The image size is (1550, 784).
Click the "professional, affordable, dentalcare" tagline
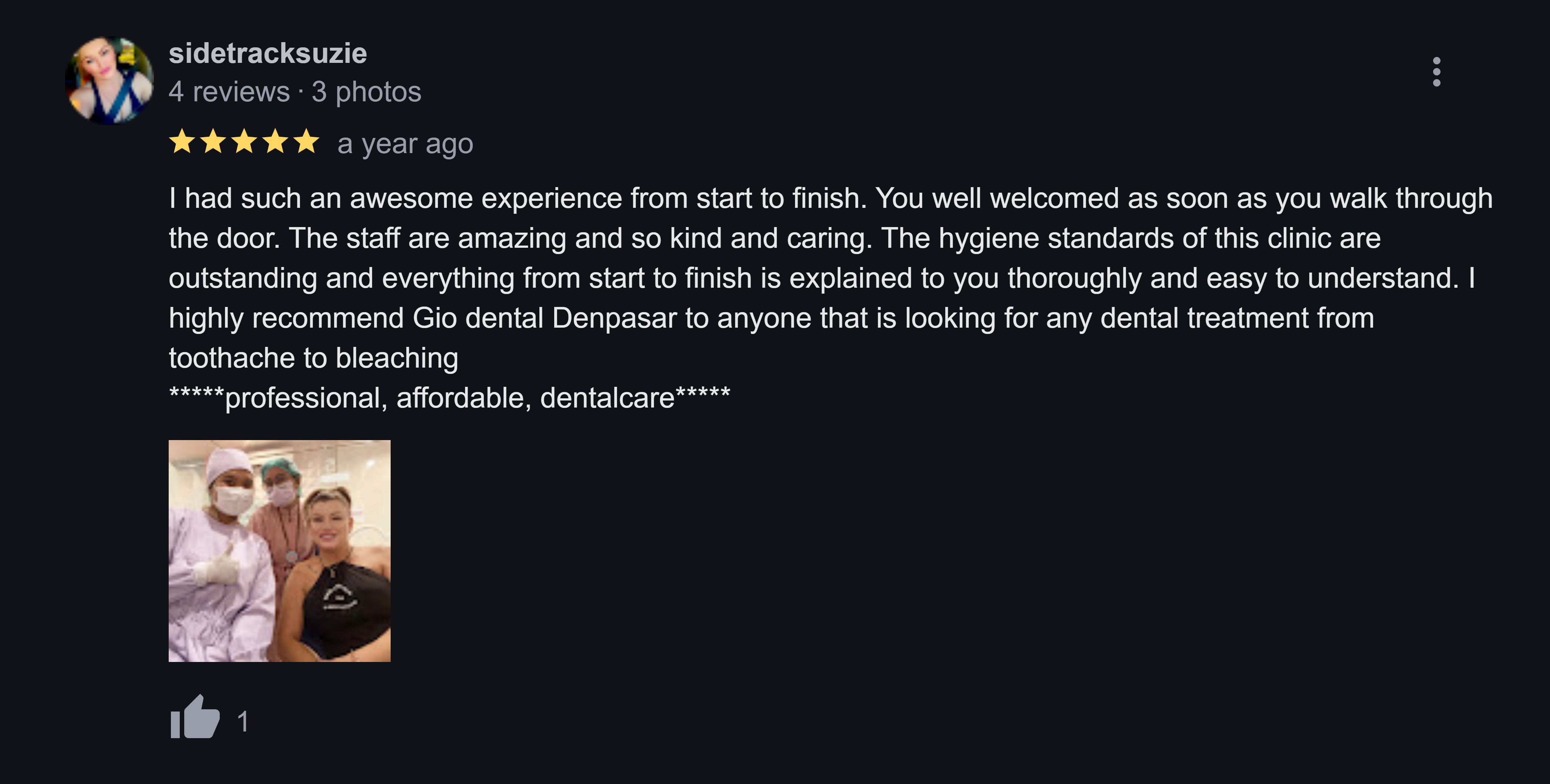449,398
